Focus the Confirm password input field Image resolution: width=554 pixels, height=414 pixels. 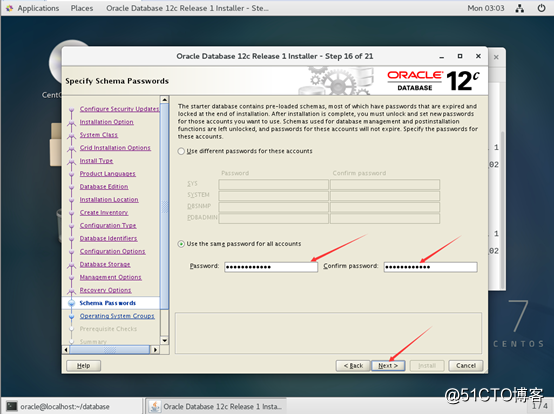tap(431, 267)
